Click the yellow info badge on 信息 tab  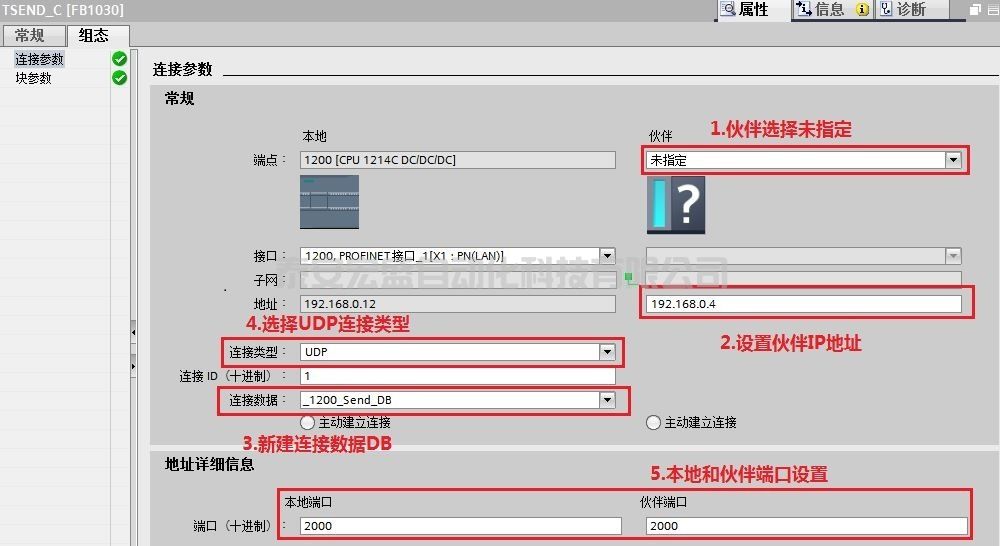pos(863,10)
